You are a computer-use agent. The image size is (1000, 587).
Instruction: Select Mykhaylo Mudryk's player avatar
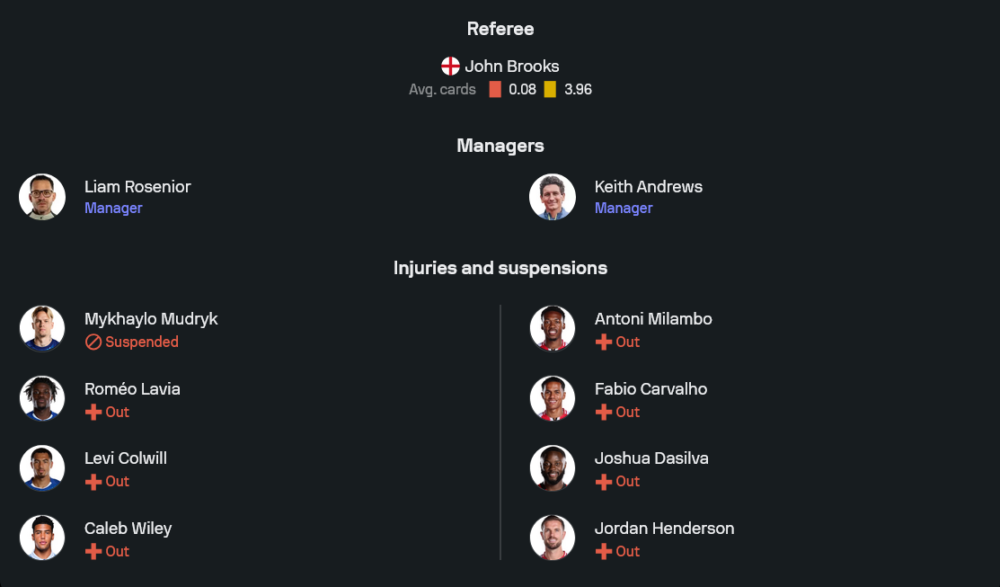[x=42, y=329]
